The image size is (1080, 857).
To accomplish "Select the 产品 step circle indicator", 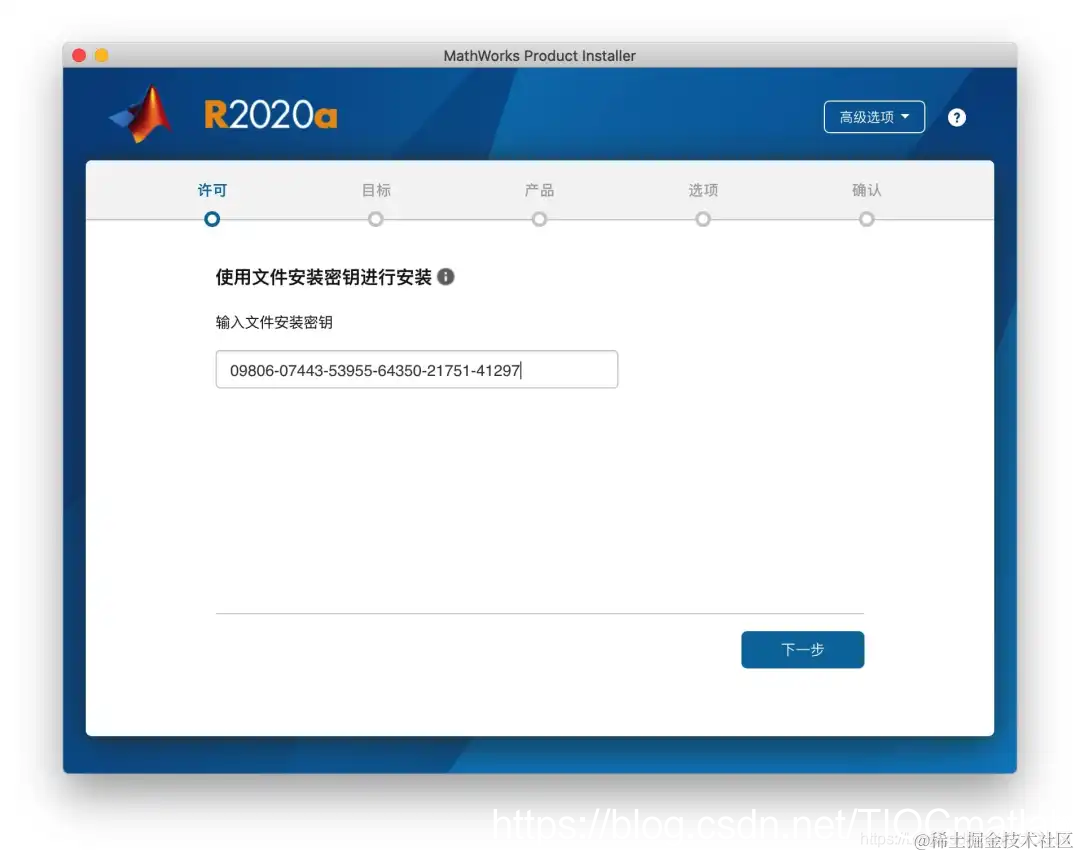I will (x=539, y=218).
